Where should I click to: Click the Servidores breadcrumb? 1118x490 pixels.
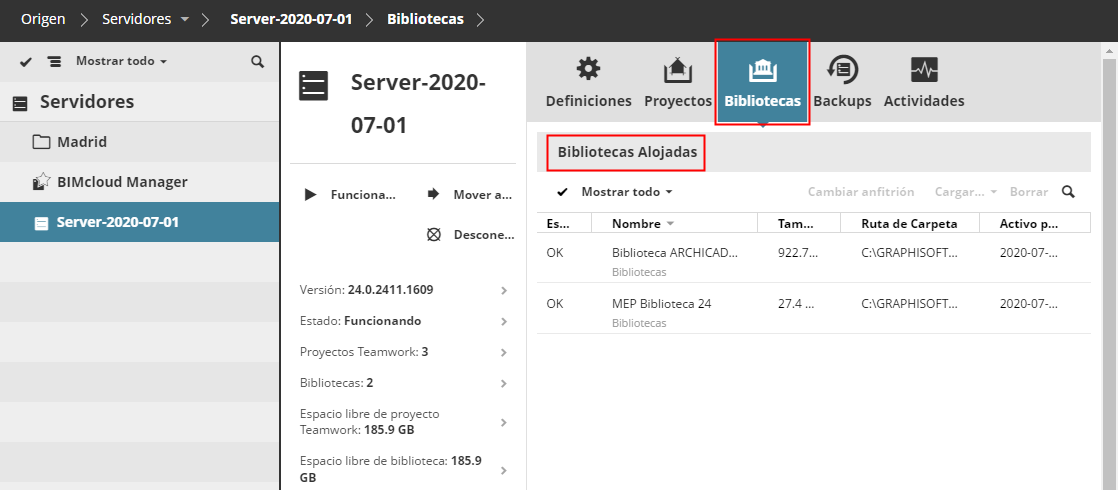(x=136, y=19)
